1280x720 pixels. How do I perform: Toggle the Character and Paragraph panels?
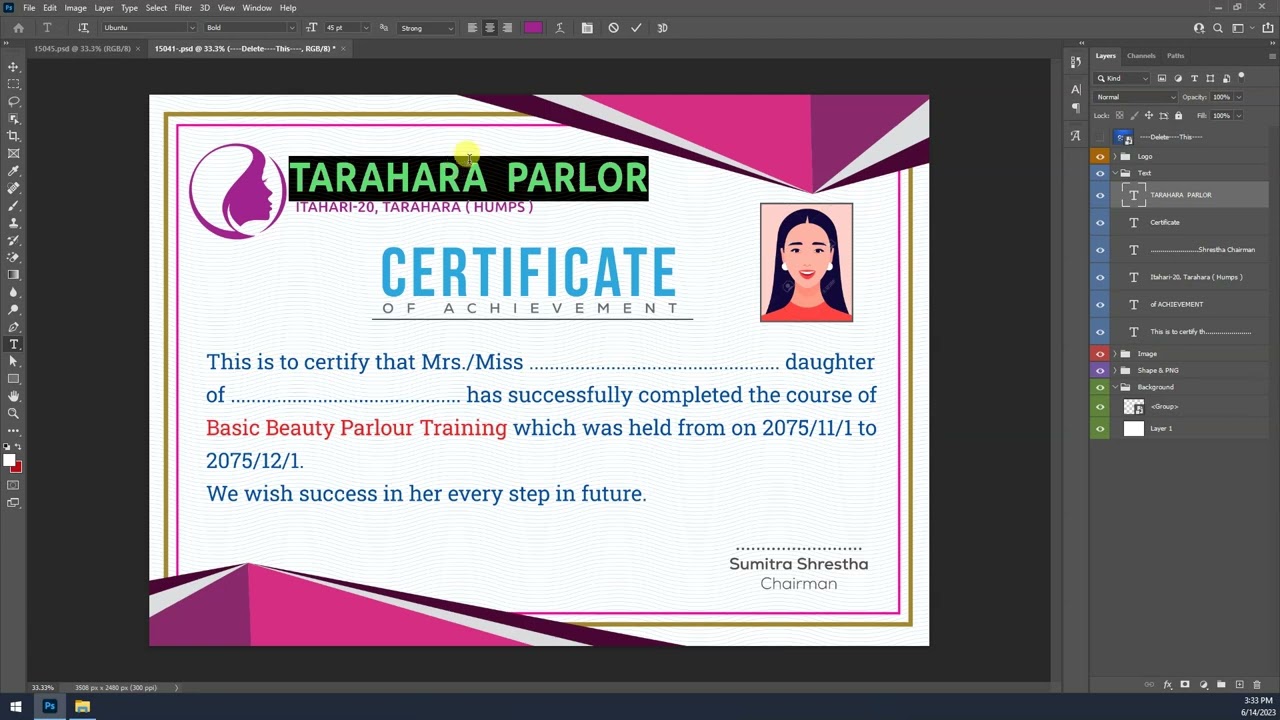[587, 28]
